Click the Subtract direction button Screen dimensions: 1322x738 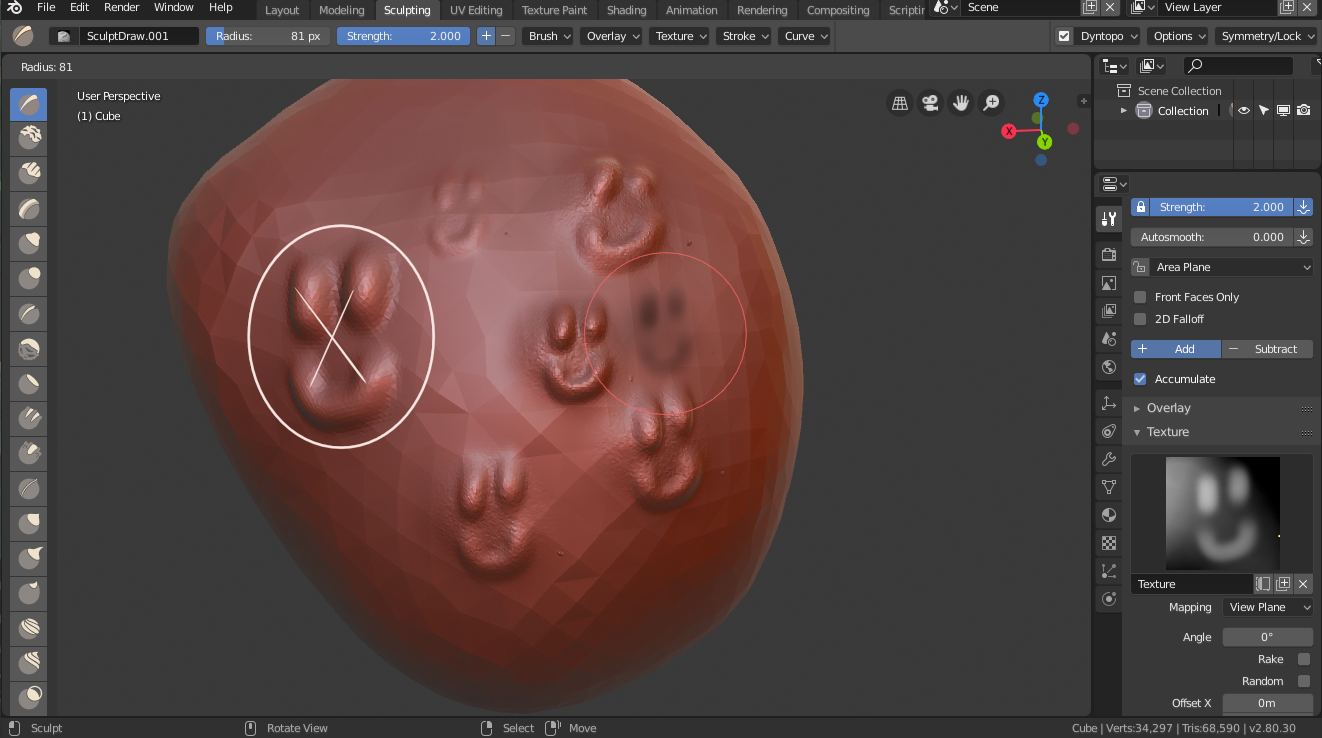[1267, 349]
